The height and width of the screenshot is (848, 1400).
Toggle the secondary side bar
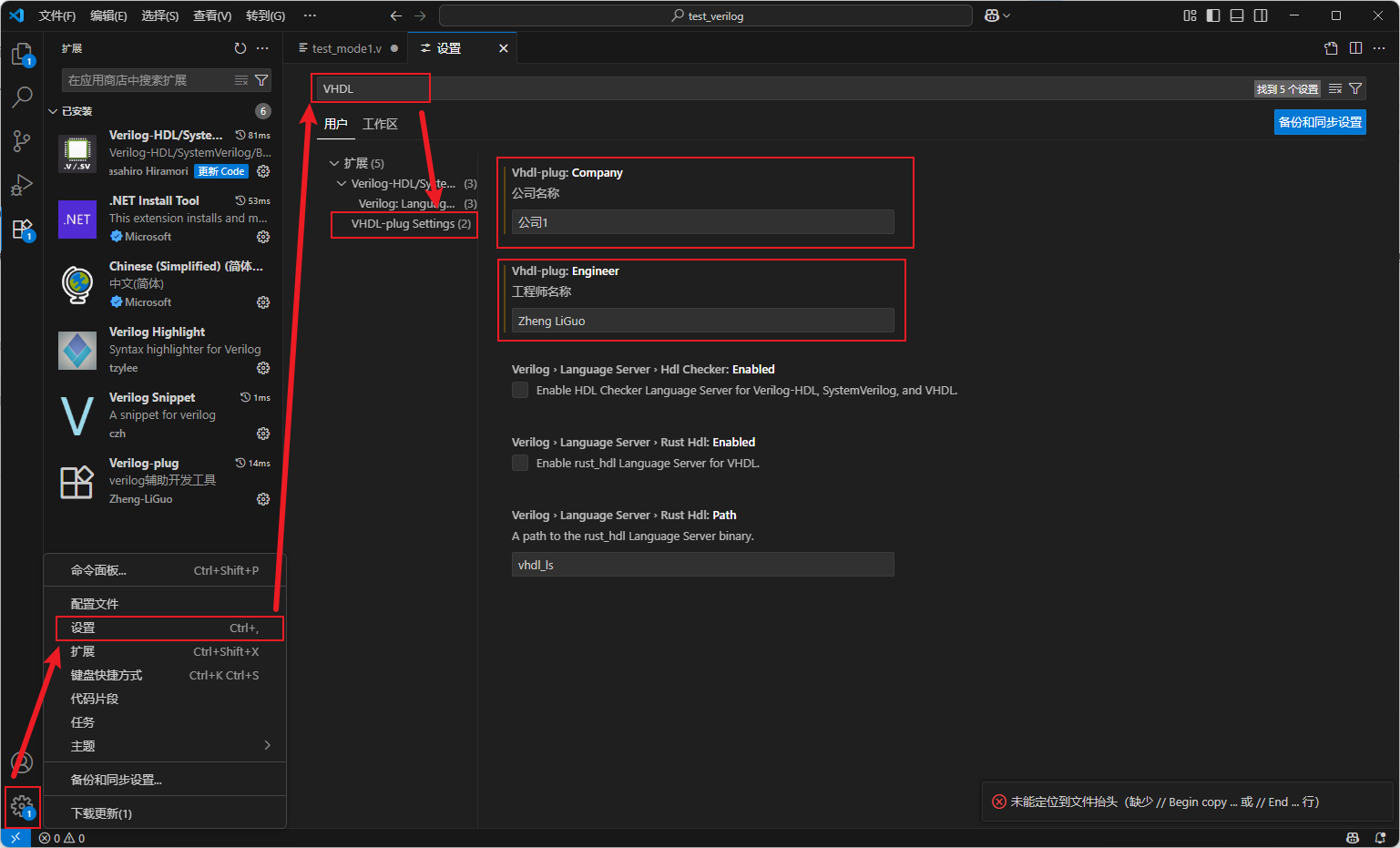1261,15
